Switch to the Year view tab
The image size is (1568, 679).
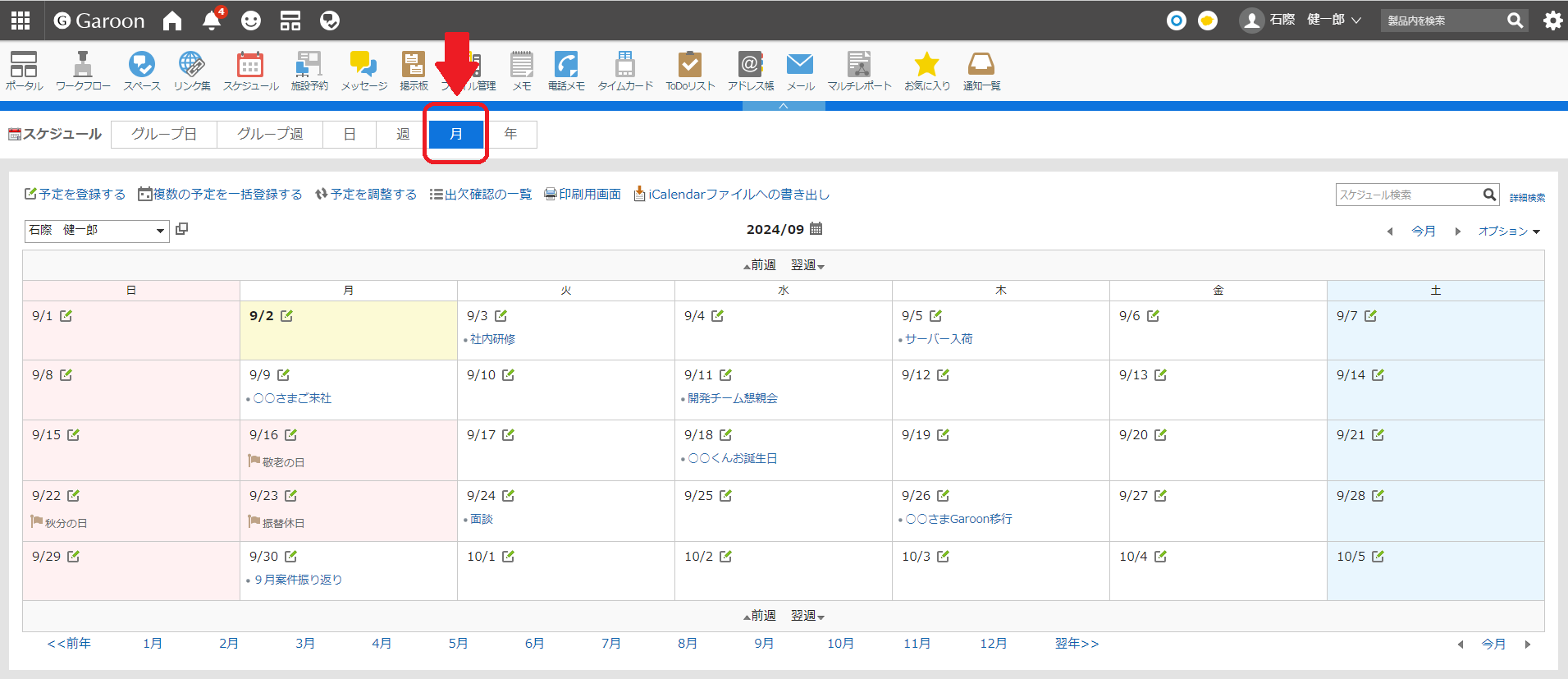[510, 134]
